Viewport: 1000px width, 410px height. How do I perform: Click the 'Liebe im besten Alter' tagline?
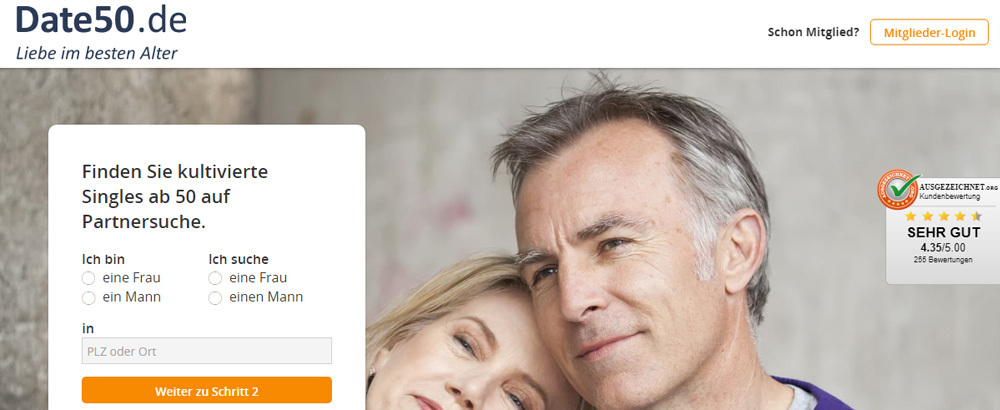tap(96, 53)
